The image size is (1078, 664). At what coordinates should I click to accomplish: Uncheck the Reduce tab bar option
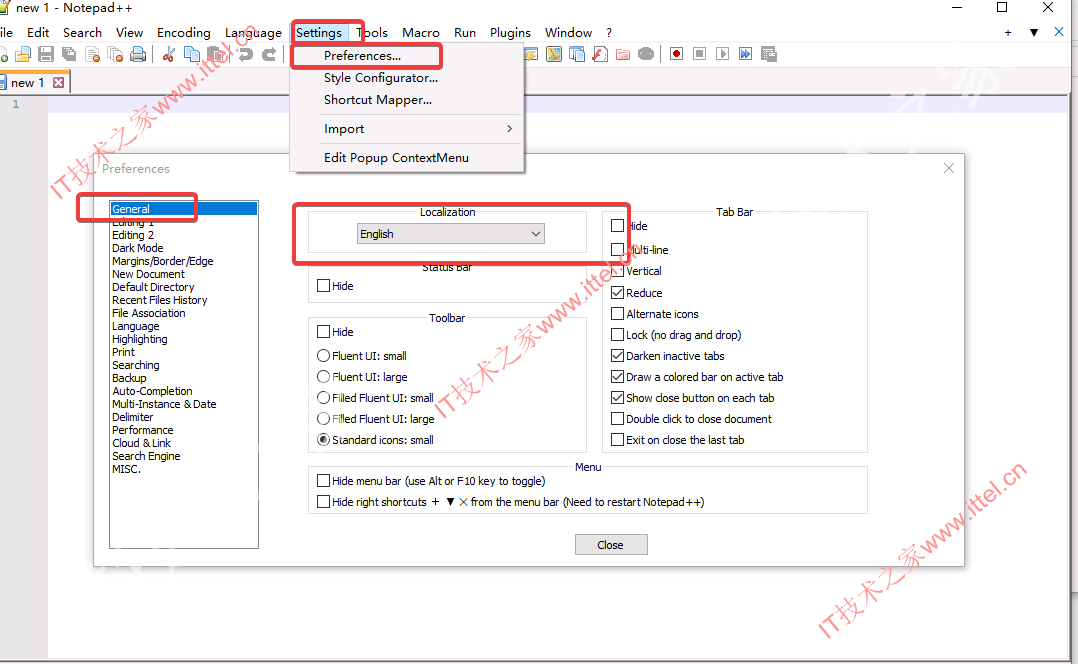(x=617, y=293)
